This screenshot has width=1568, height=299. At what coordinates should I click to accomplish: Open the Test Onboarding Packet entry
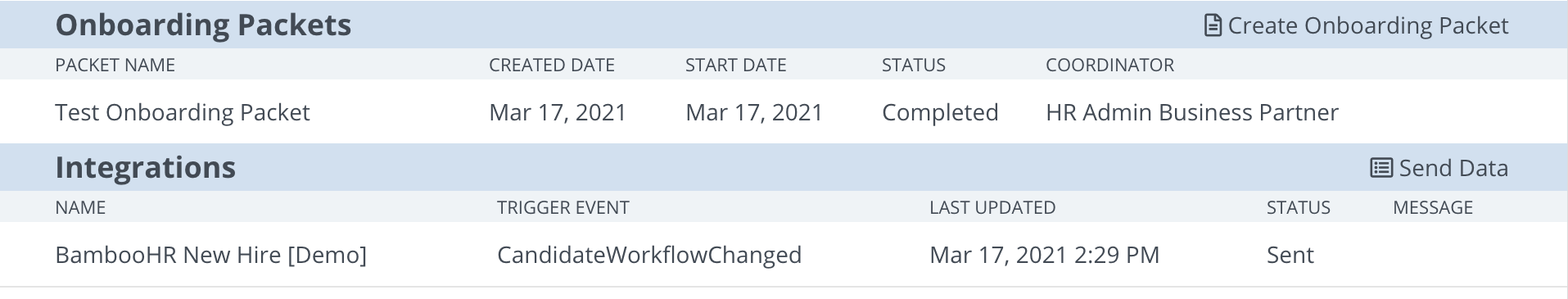click(x=183, y=112)
